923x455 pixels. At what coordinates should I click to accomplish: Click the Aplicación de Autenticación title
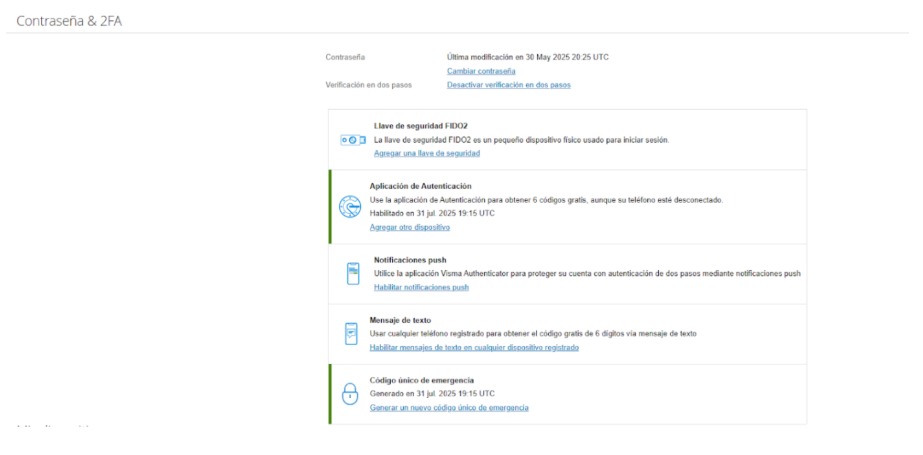click(420, 186)
